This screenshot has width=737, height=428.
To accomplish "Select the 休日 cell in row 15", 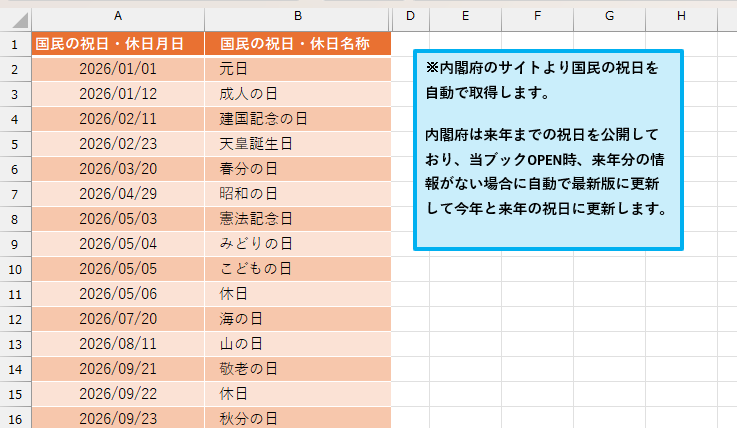I will (x=298, y=394).
